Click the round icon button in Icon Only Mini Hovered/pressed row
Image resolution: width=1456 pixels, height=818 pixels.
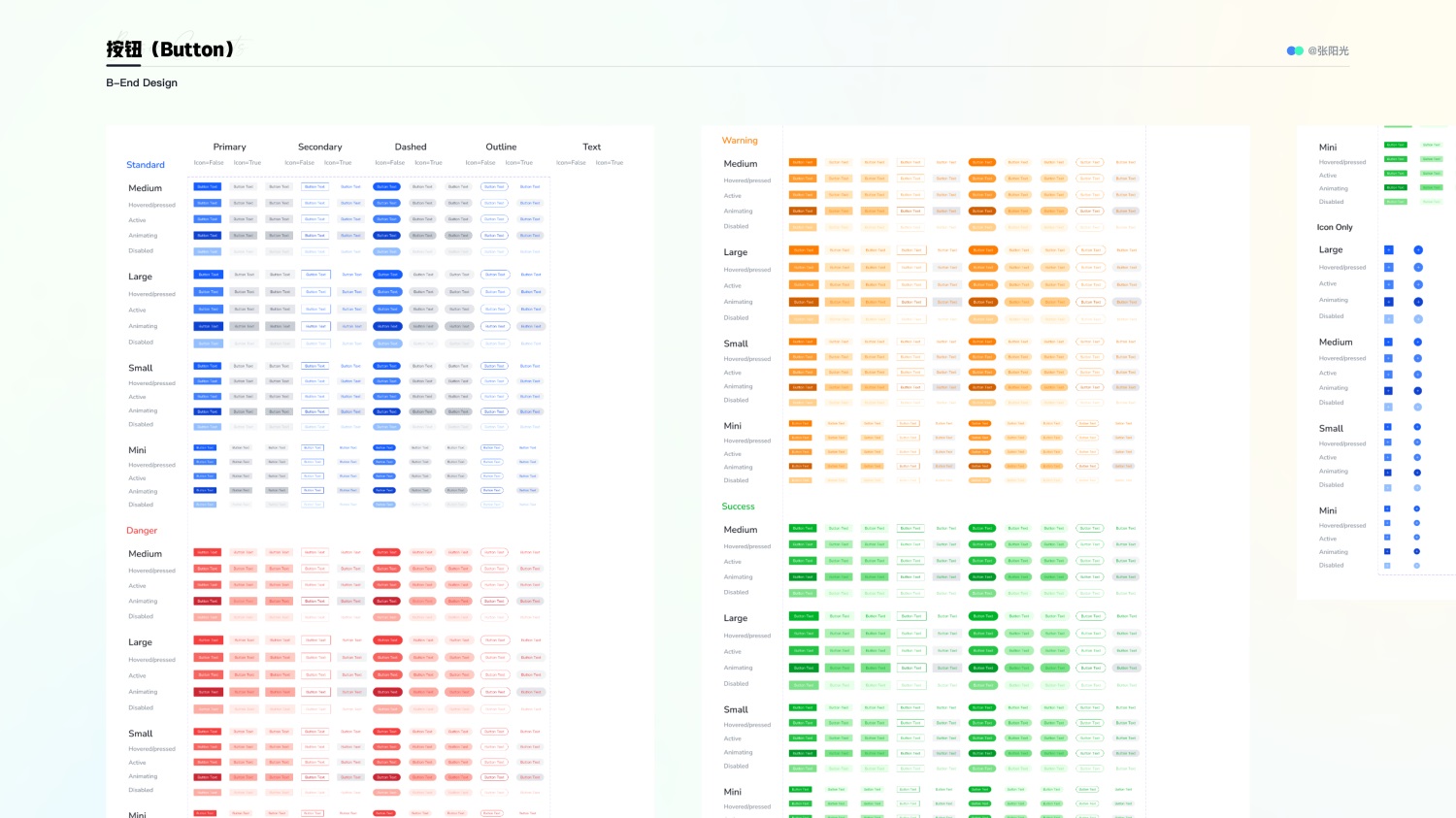[x=1416, y=523]
